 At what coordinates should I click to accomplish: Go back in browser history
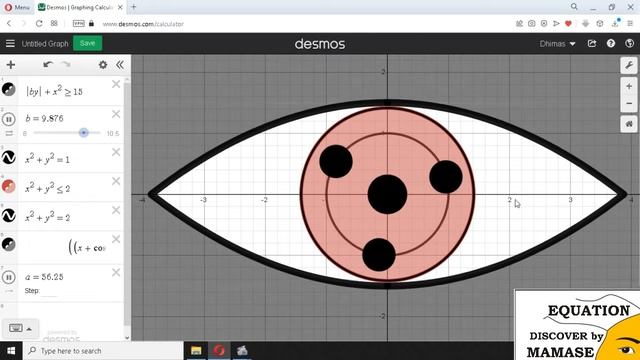(x=9, y=24)
